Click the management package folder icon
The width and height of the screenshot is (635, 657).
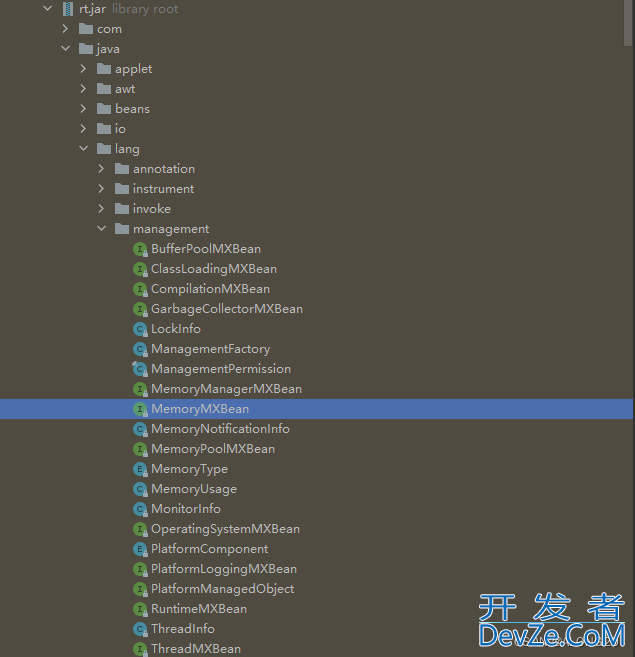(x=122, y=229)
